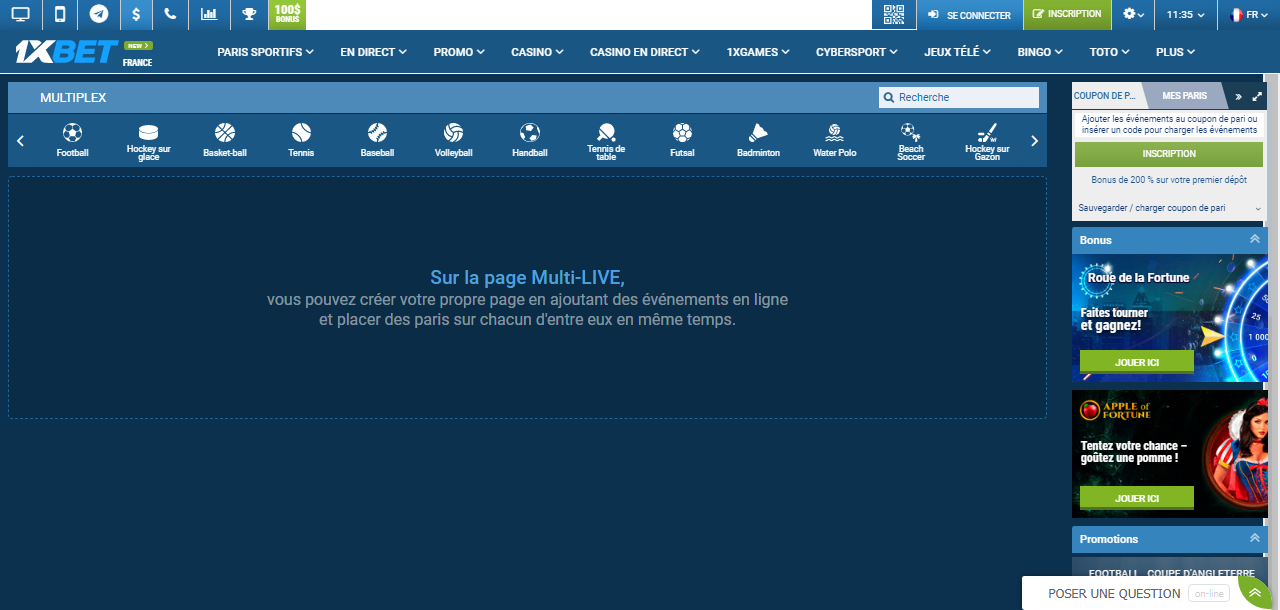1280x610 pixels.
Task: Open the Toto menu
Action: coord(1109,52)
